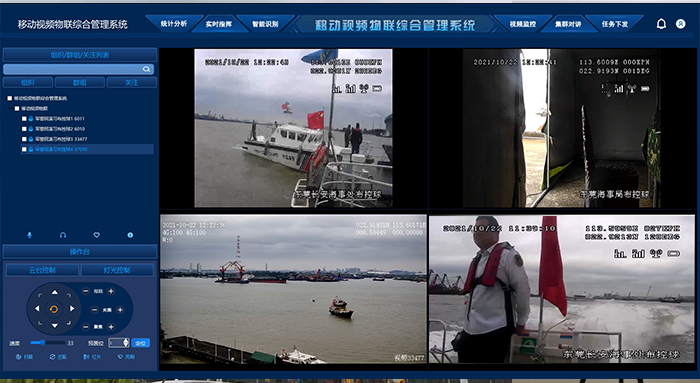
Task: Check the box for device ending 33477
Action: click(x=24, y=139)
